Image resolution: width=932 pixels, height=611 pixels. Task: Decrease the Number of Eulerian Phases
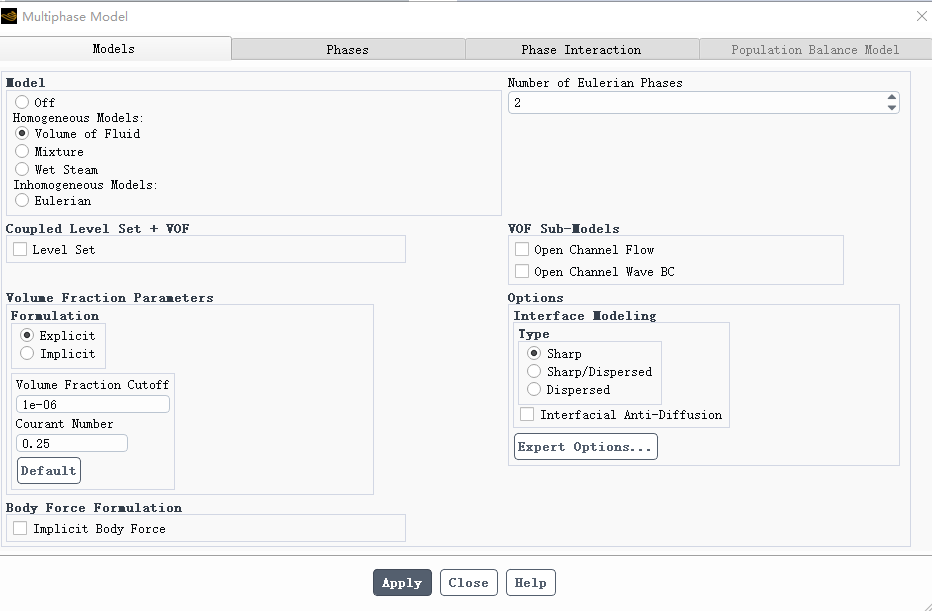click(891, 108)
